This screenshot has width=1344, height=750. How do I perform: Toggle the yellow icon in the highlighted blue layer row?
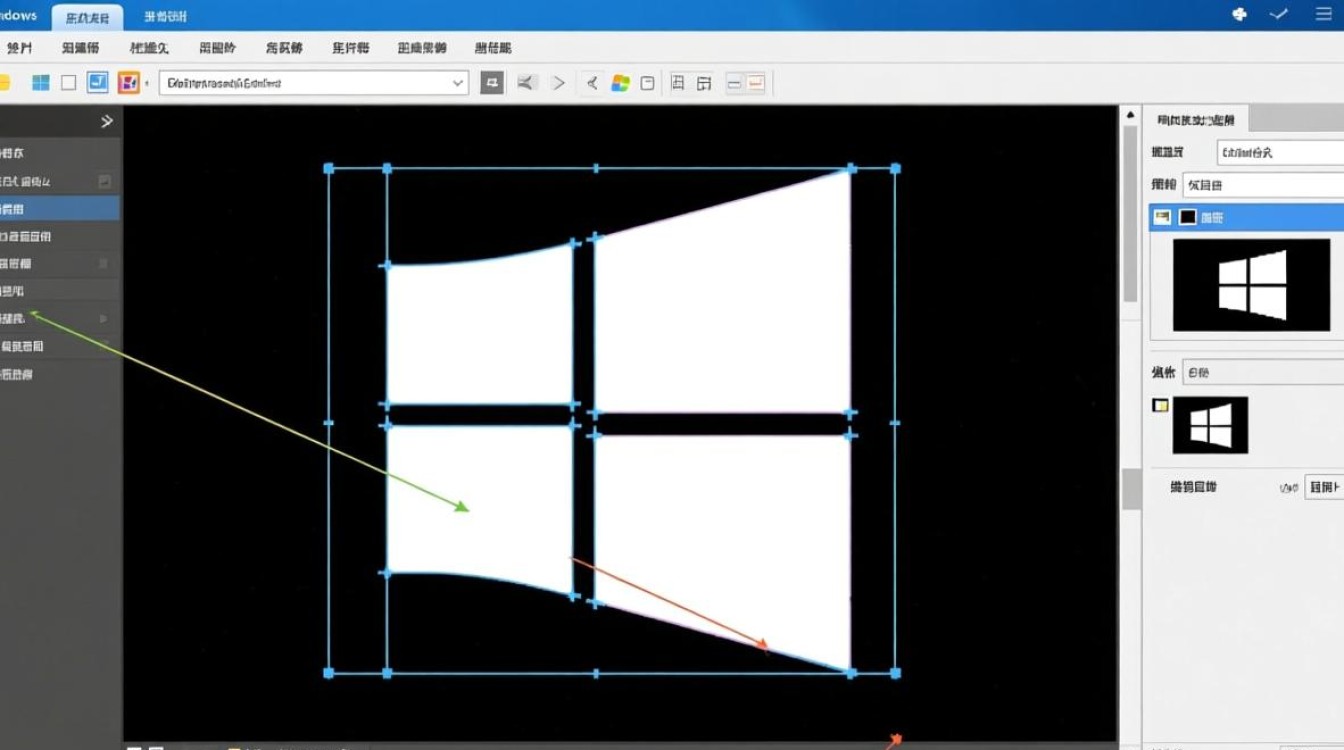click(x=1162, y=217)
